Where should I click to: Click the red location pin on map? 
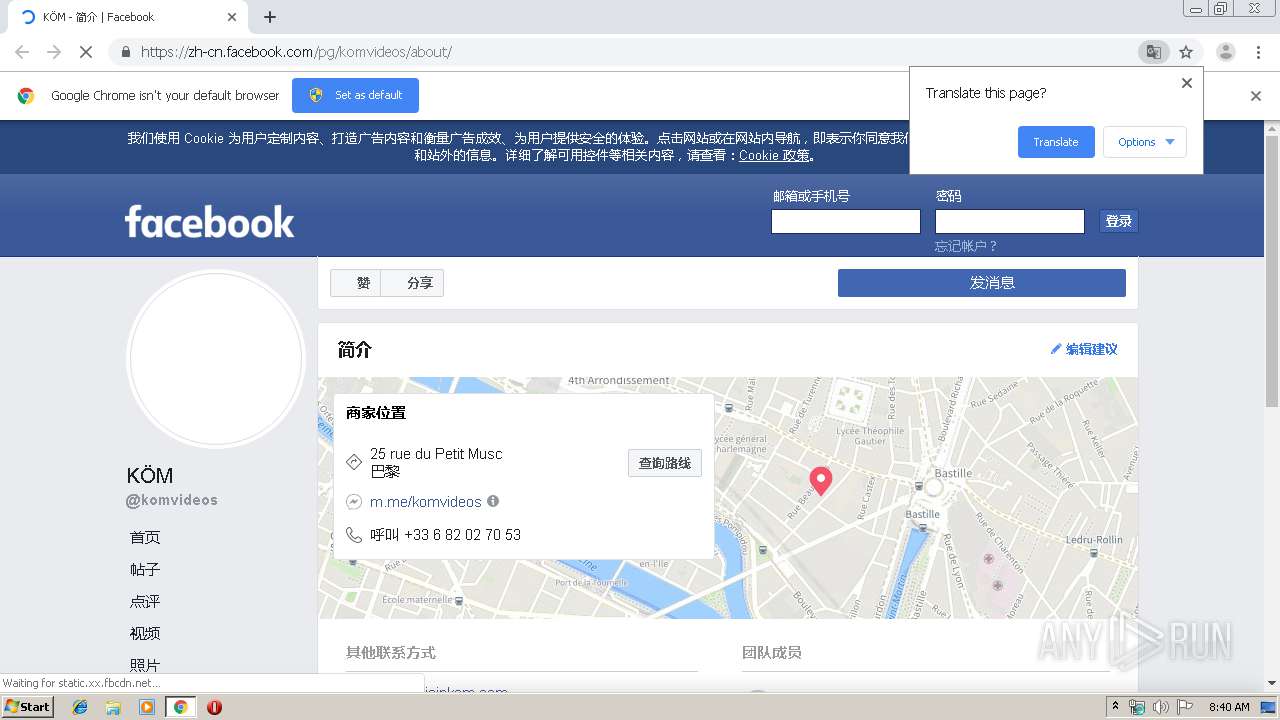coord(821,480)
